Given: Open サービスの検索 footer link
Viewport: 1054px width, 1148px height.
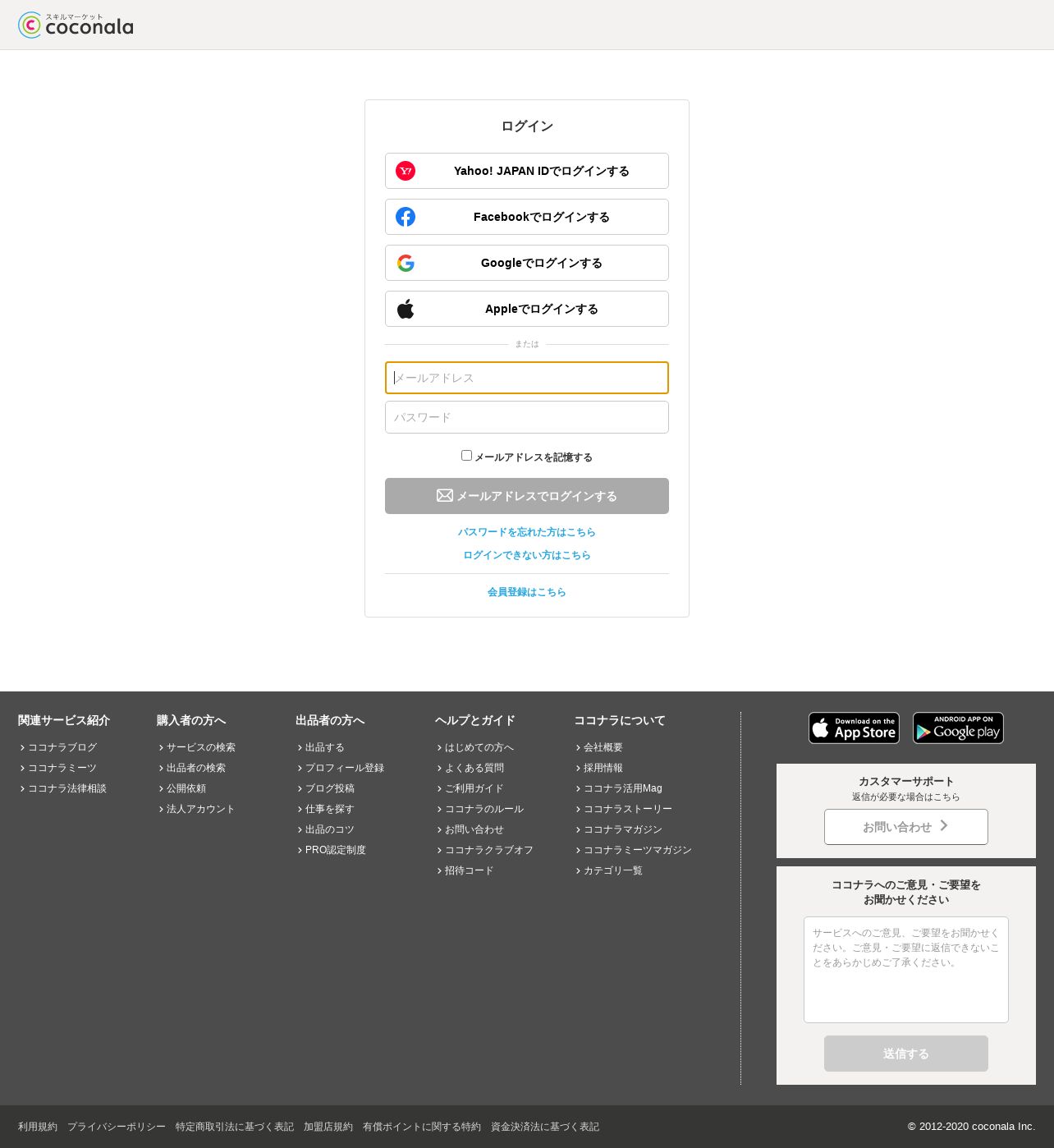Looking at the screenshot, I should (x=201, y=747).
